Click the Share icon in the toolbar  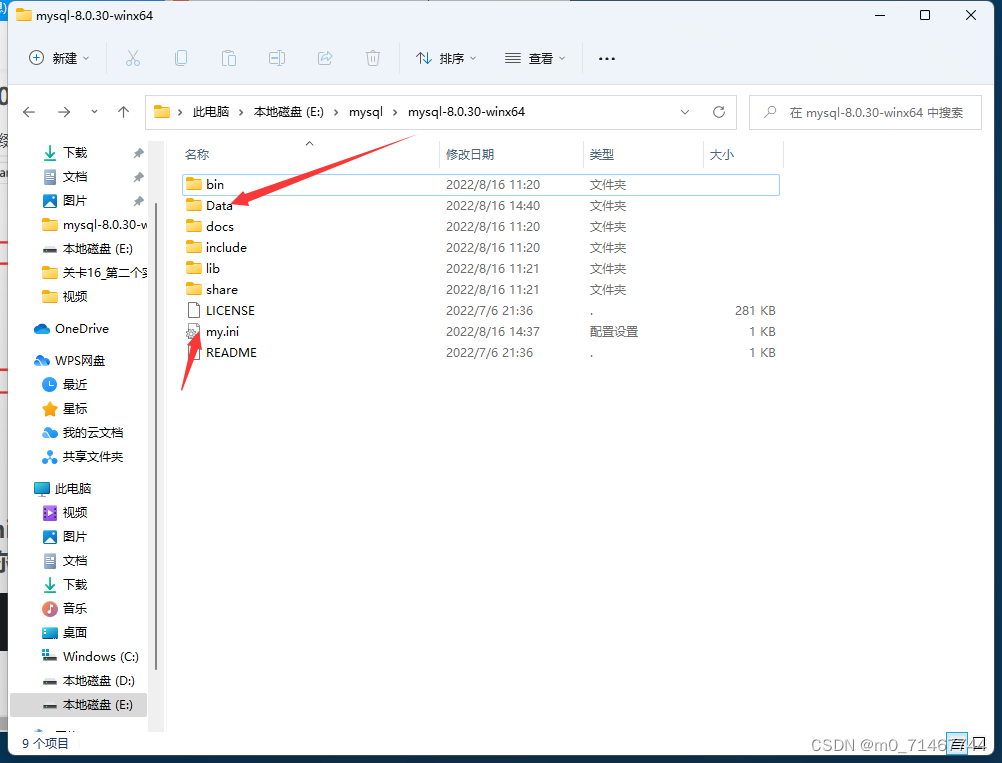325,58
